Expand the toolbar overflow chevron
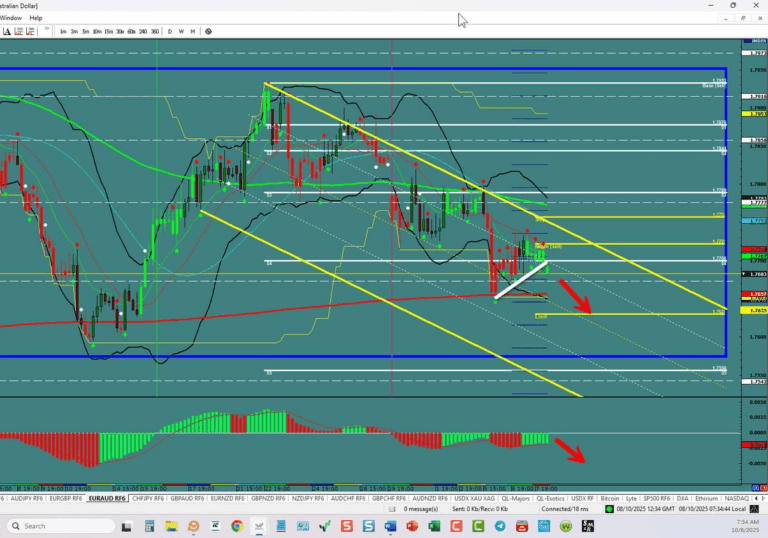 pyautogui.click(x=47, y=30)
